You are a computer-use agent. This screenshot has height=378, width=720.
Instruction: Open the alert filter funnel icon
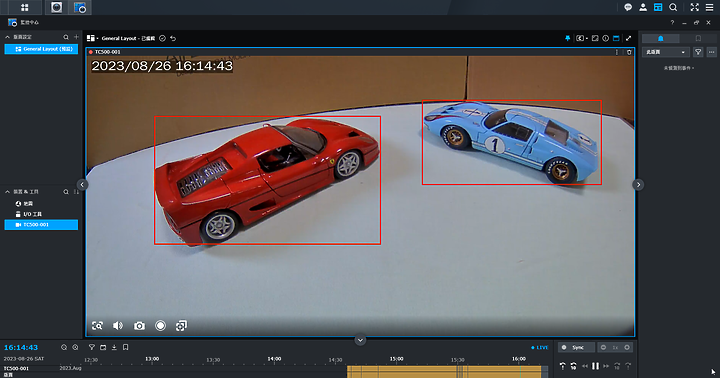click(x=698, y=52)
